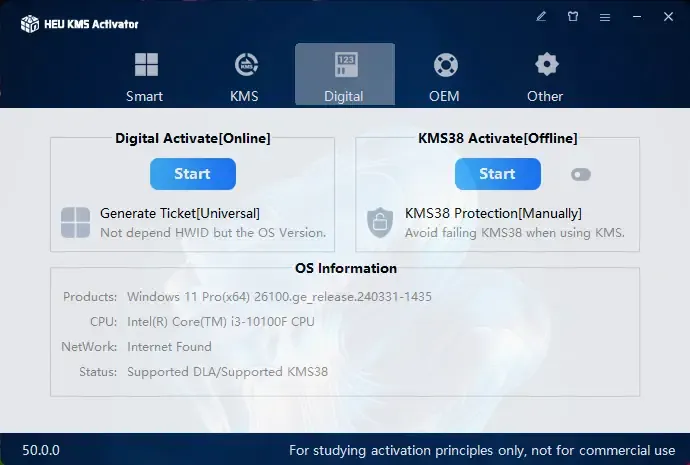This screenshot has height=465, width=690.
Task: Start Digital Activate online
Action: pyautogui.click(x=193, y=174)
